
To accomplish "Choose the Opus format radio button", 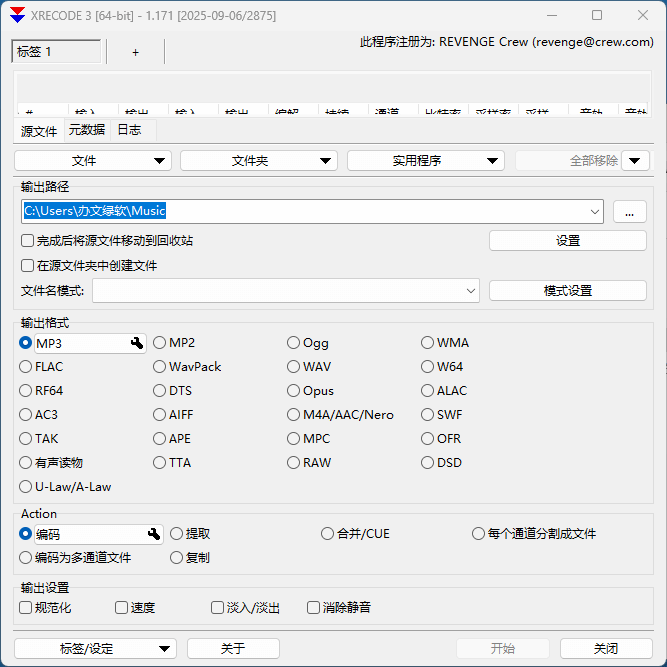I will coord(294,391).
